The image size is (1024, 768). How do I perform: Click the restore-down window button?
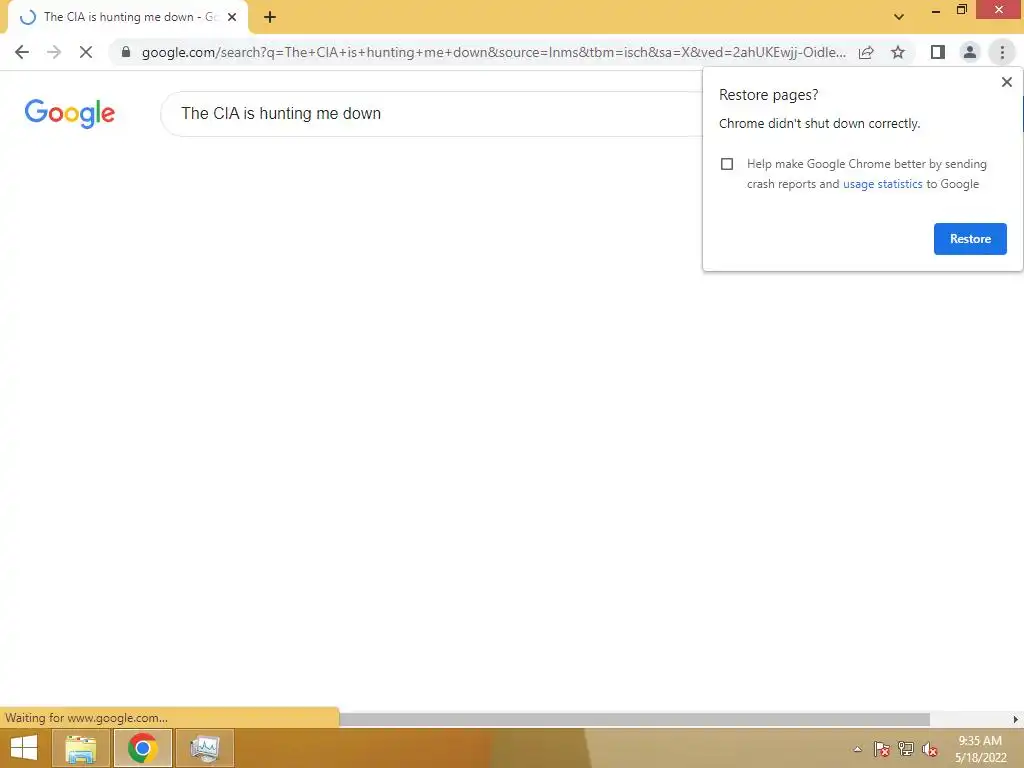tap(961, 10)
